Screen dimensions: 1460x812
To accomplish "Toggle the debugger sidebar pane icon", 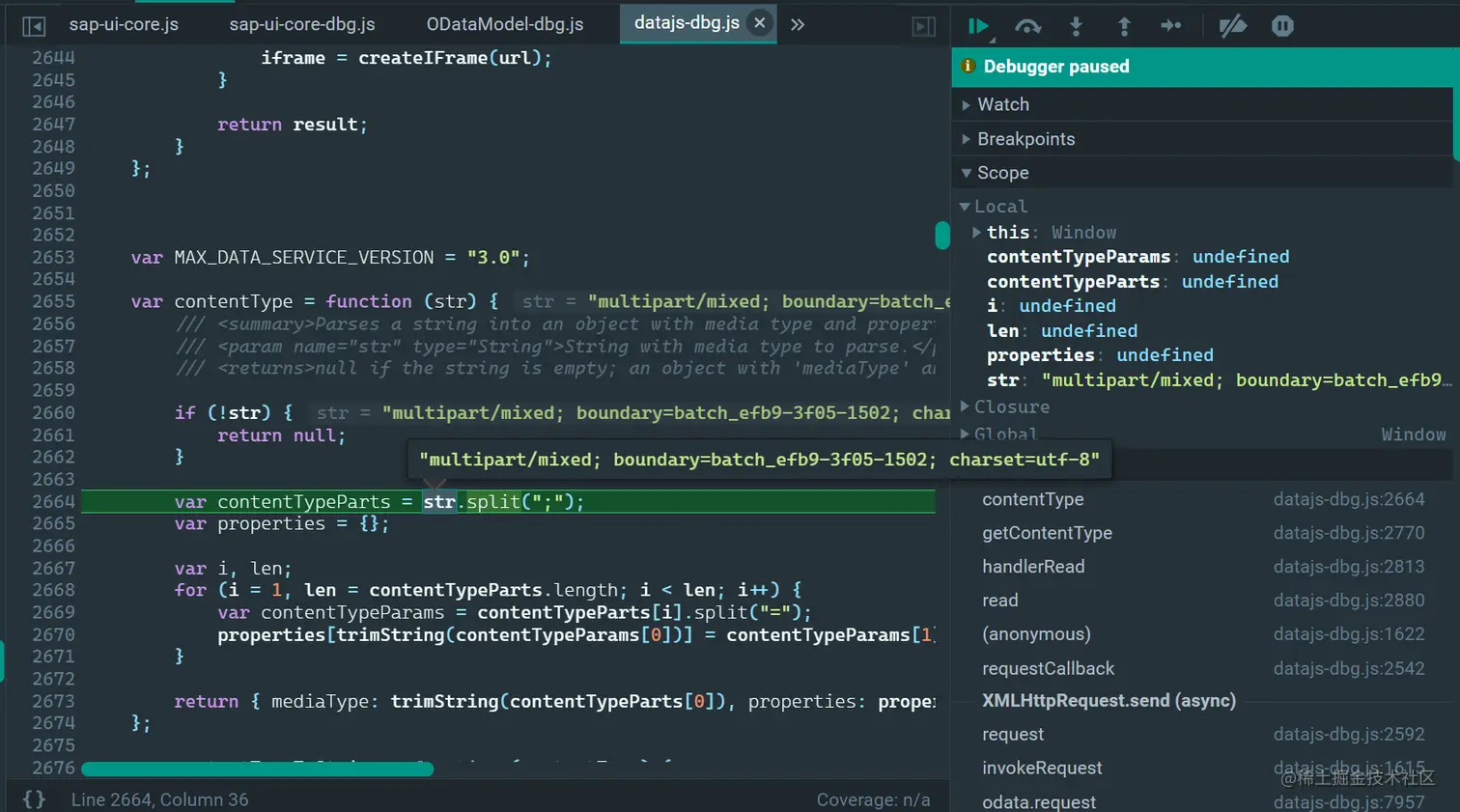I will tap(924, 25).
